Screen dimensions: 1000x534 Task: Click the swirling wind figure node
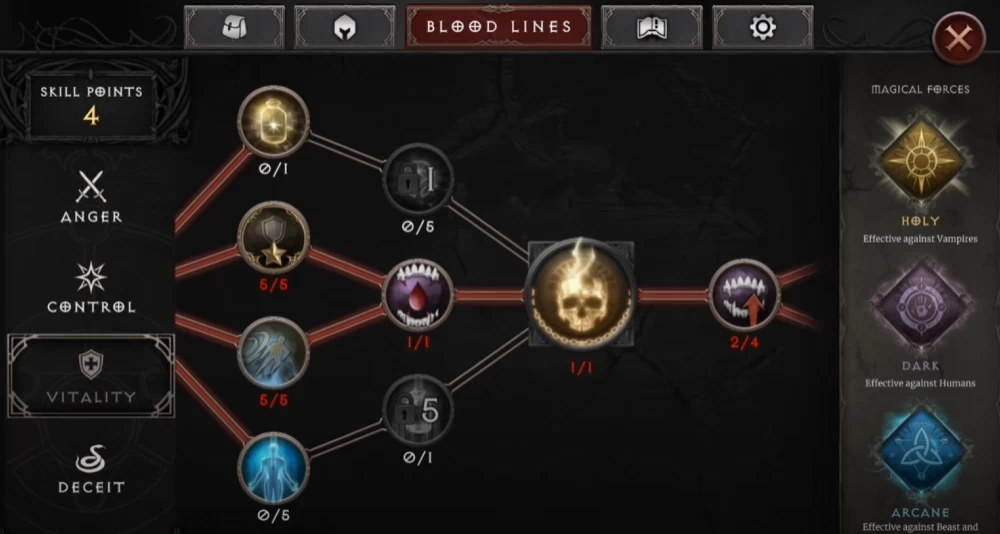pyautogui.click(x=274, y=353)
